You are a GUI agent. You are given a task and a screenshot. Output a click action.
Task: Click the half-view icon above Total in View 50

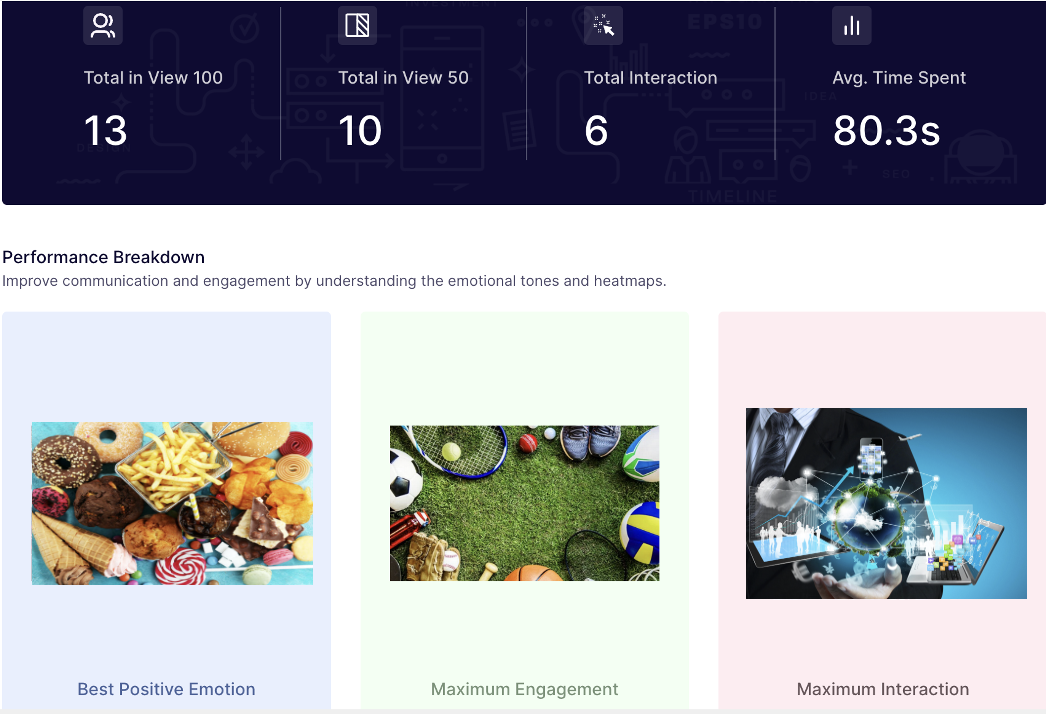357,26
